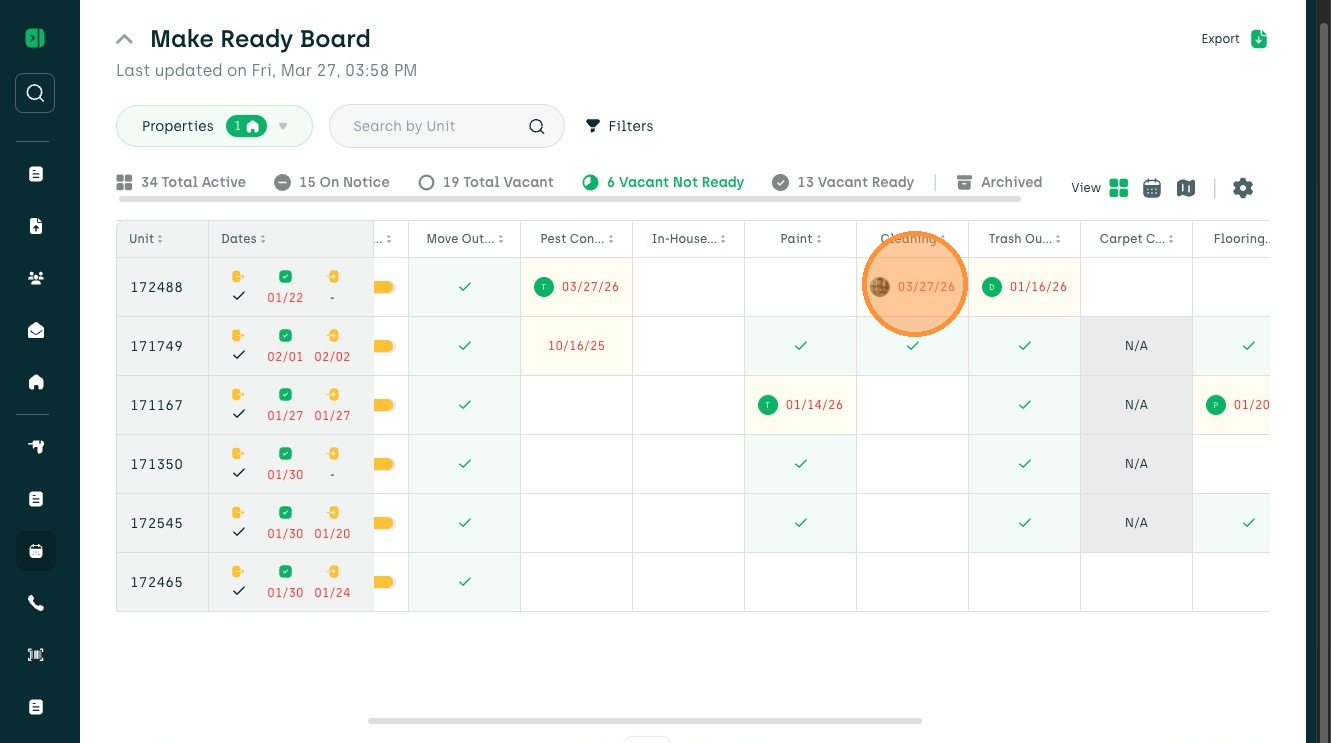Viewport: 1331px width, 743px height.
Task: Select the 15 On Notice tab
Action: click(332, 182)
